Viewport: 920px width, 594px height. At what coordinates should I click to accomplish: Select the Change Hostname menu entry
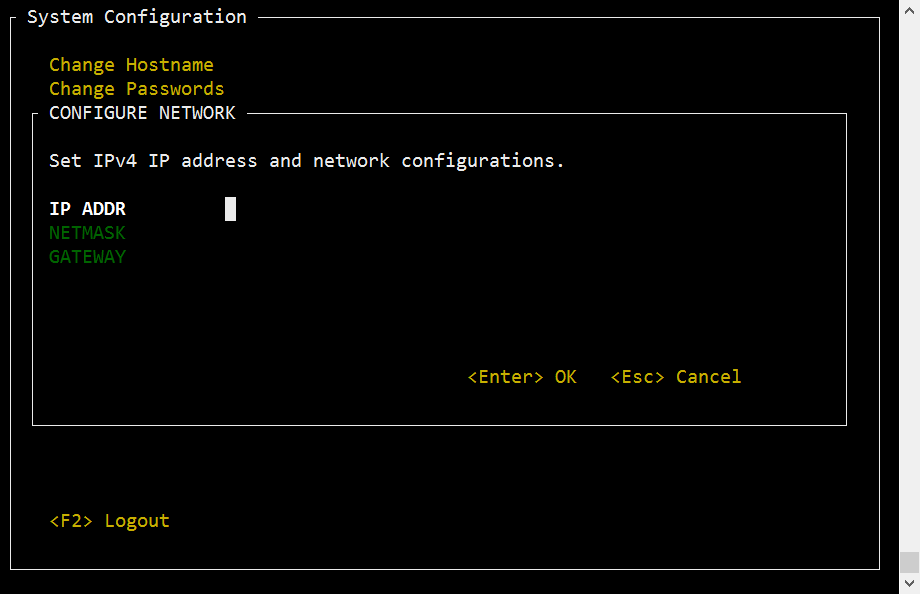(131, 65)
